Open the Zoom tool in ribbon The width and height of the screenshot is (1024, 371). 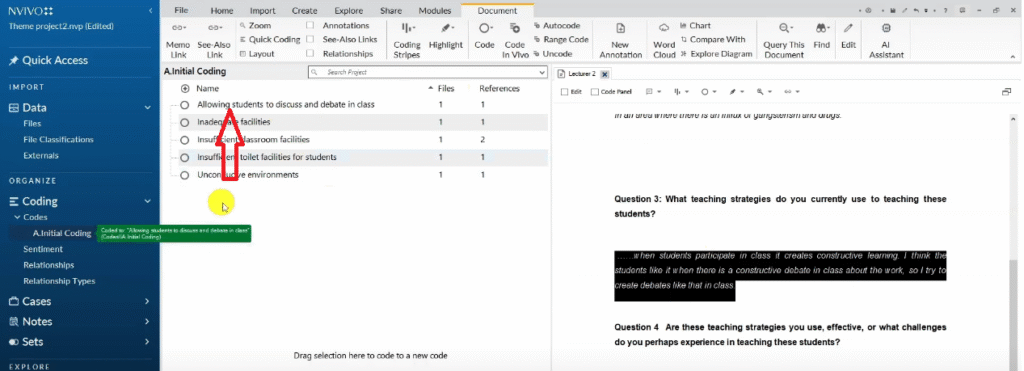pos(255,25)
